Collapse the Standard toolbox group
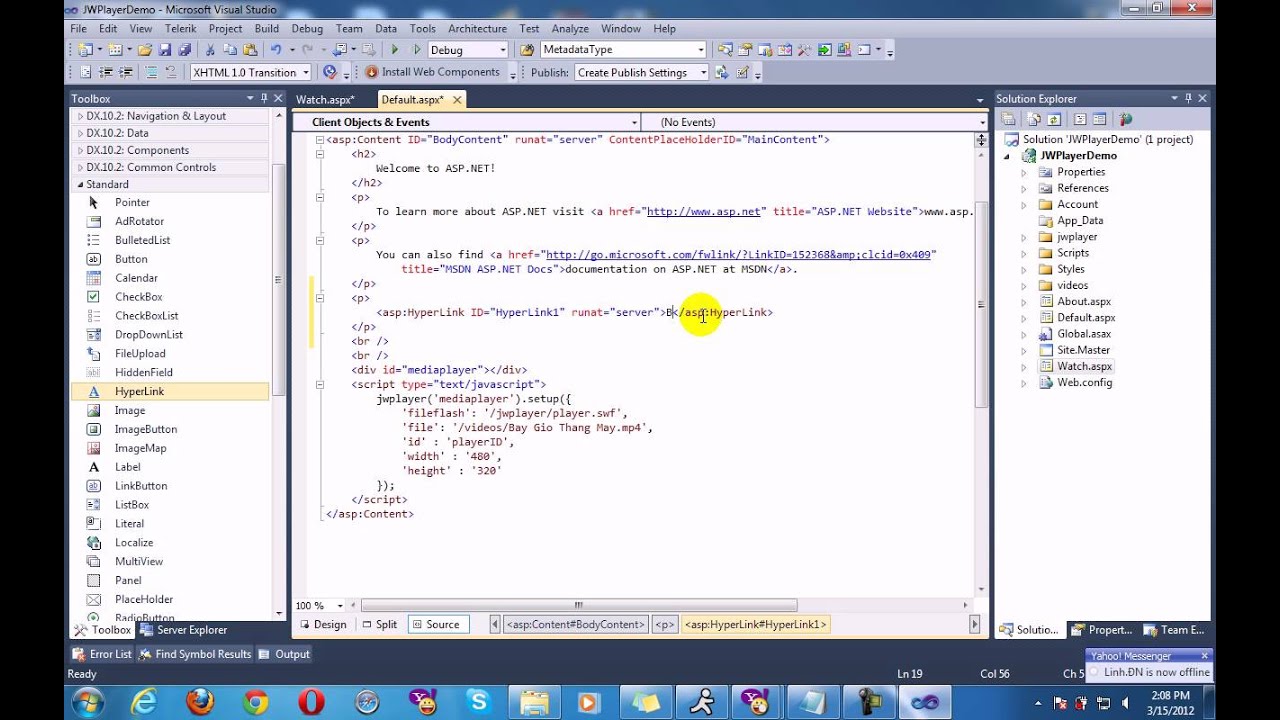The width and height of the screenshot is (1280, 720). 80,184
